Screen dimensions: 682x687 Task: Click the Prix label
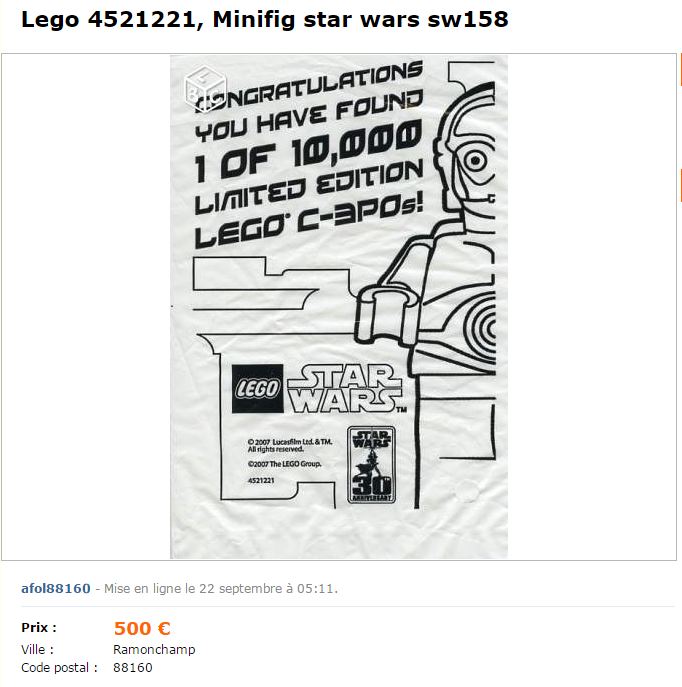[39, 627]
